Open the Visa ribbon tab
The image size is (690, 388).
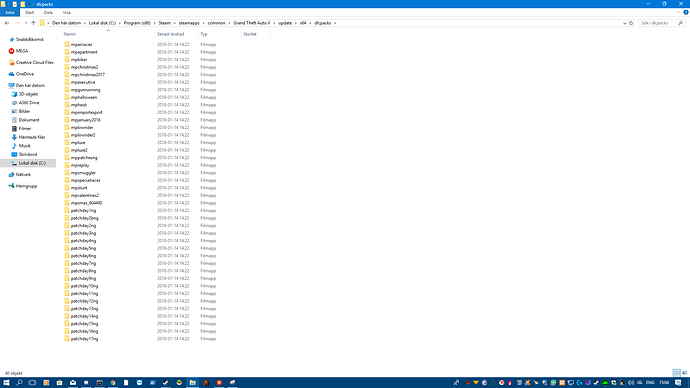pyautogui.click(x=66, y=12)
